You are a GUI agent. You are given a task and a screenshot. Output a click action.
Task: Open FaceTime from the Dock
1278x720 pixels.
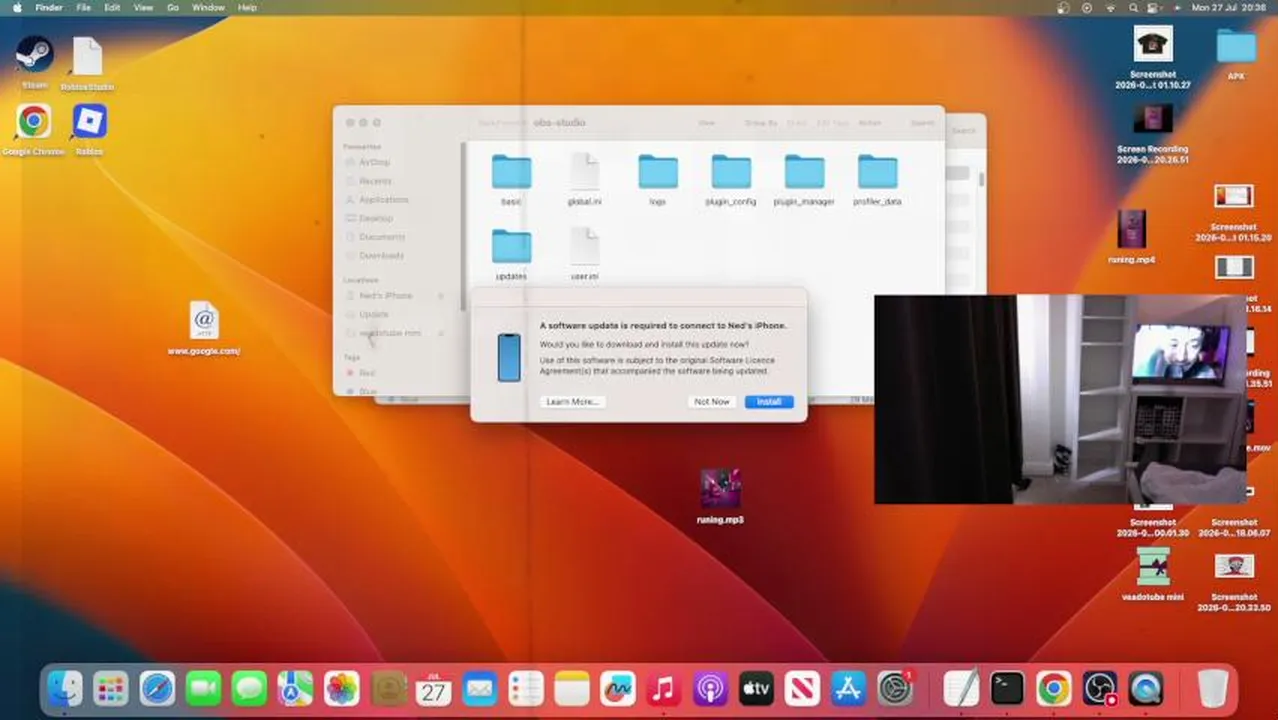203,689
